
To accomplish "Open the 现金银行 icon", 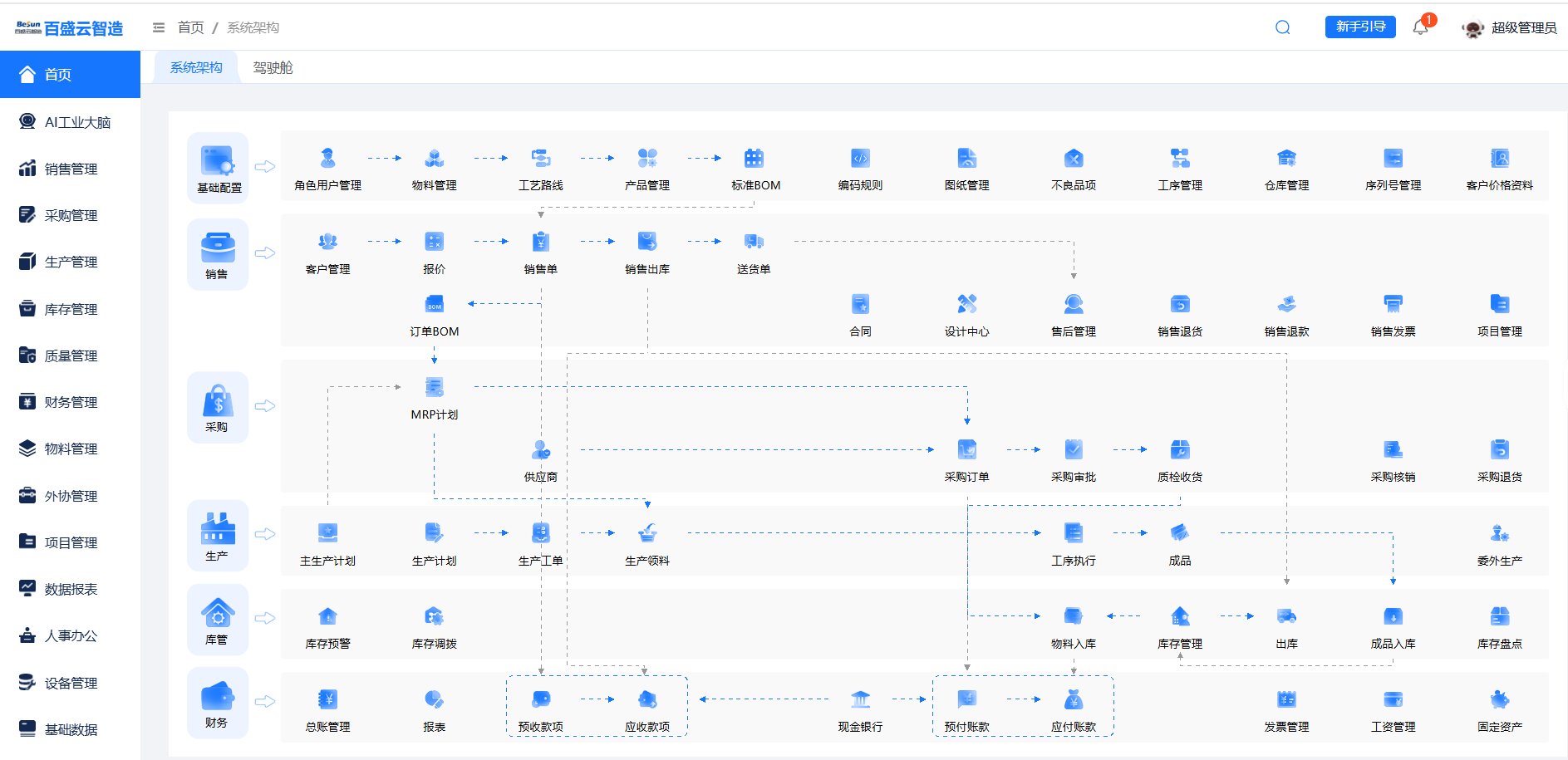I will pos(861,699).
